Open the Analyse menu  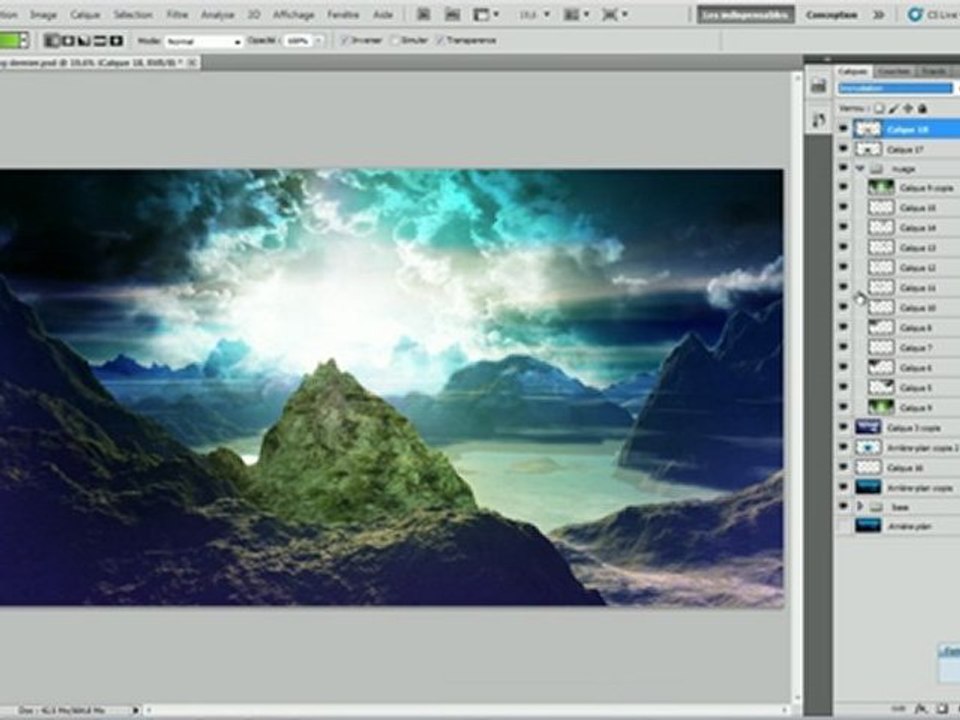(x=217, y=15)
